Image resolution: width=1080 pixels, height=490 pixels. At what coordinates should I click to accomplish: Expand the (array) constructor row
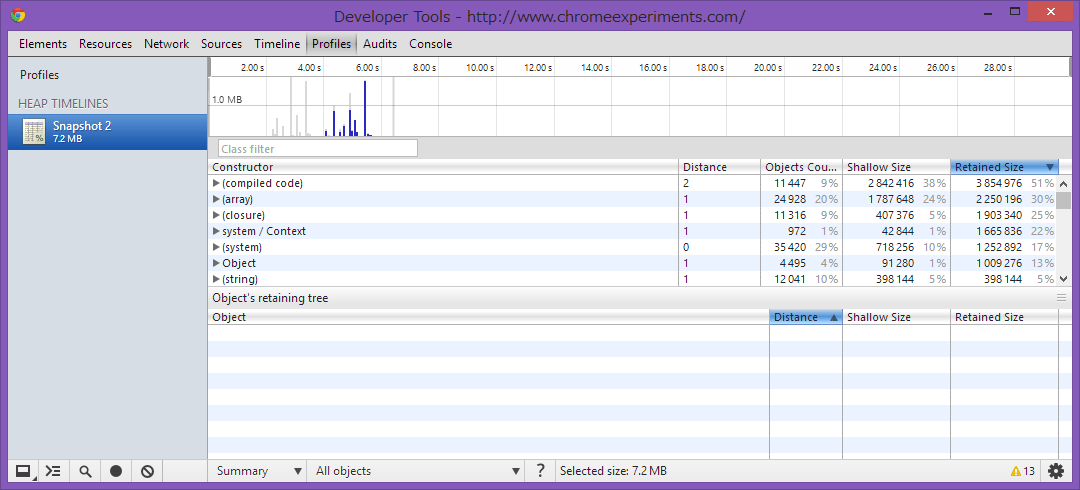point(216,199)
